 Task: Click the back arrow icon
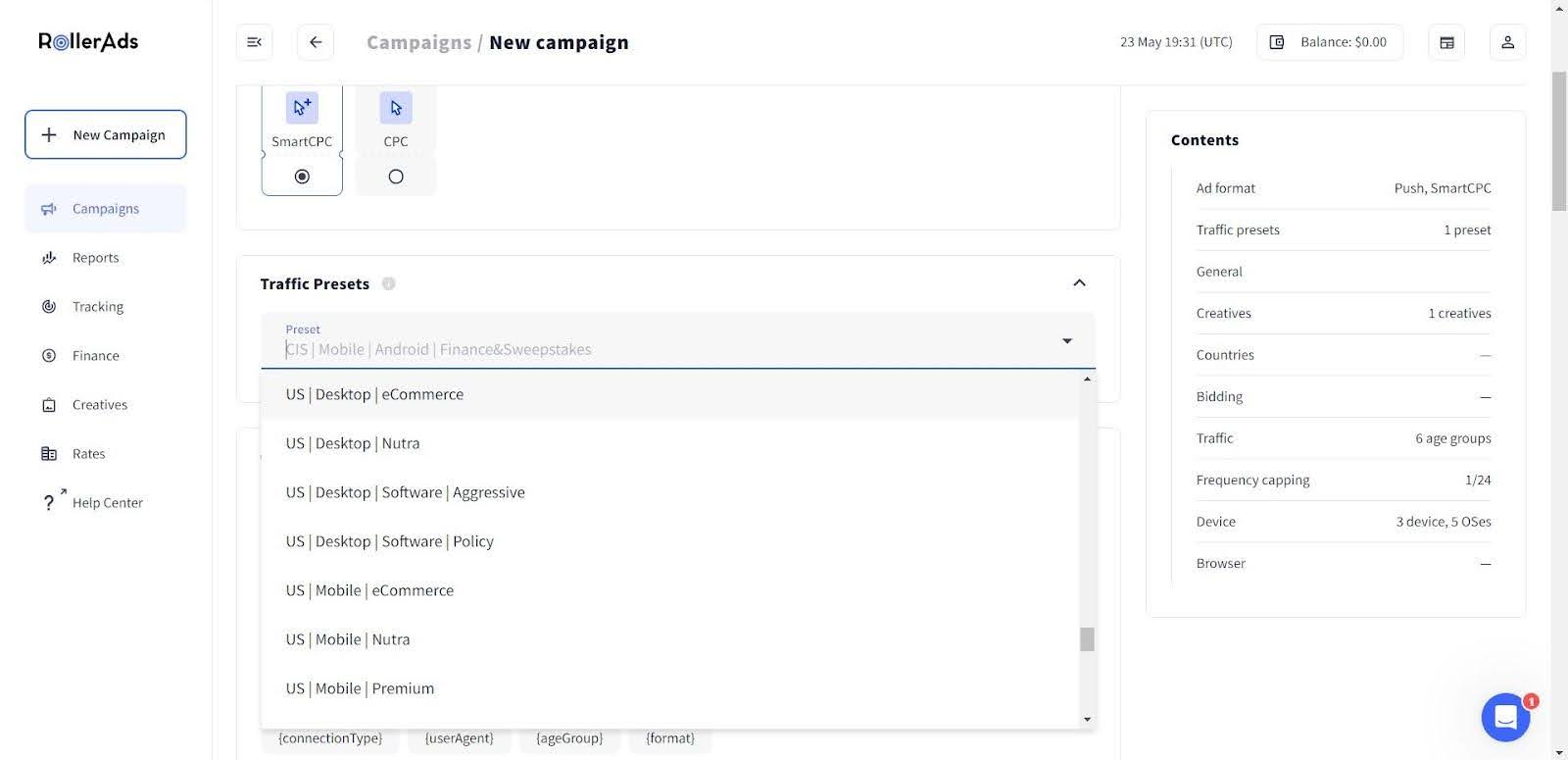point(316,42)
